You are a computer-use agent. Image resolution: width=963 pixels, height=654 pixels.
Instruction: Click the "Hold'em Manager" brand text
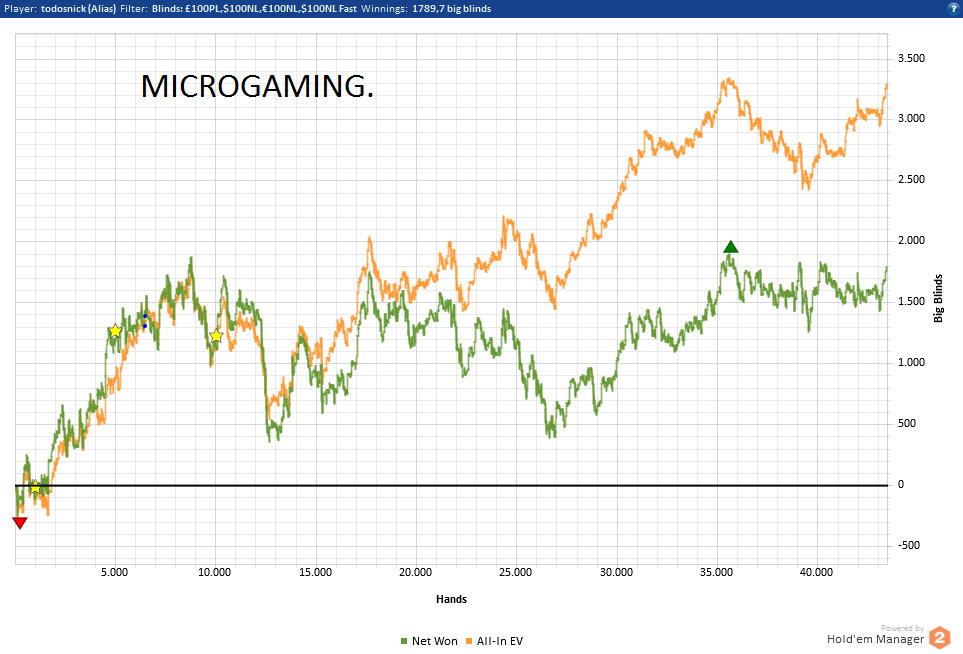pos(875,639)
